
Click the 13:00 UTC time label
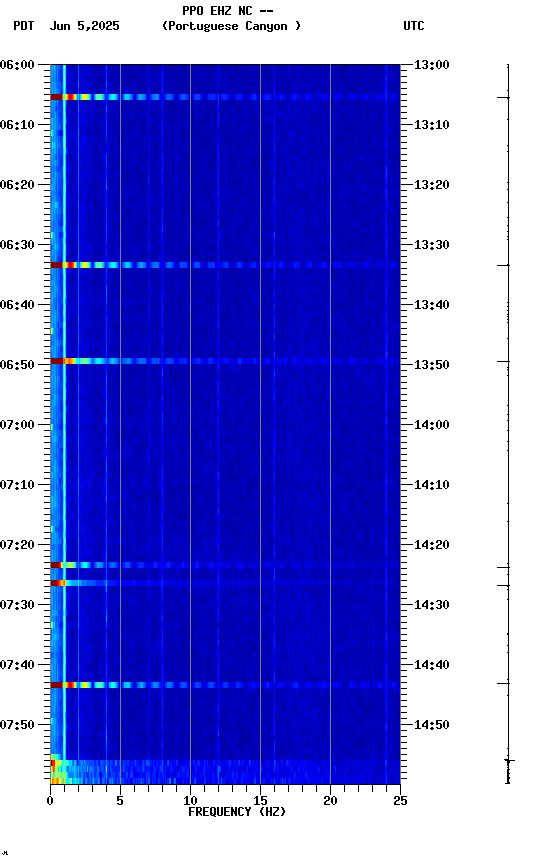coord(432,65)
